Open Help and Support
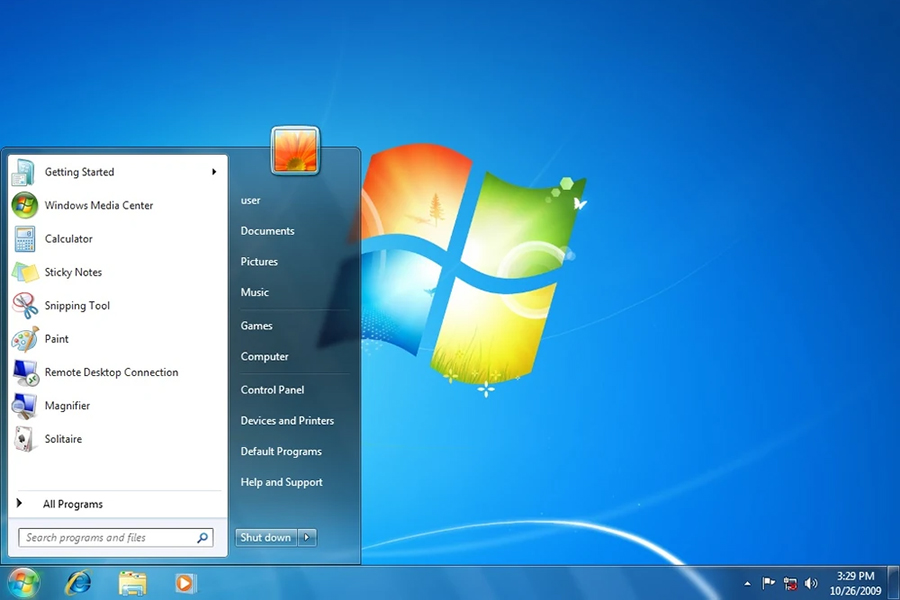 pyautogui.click(x=281, y=482)
